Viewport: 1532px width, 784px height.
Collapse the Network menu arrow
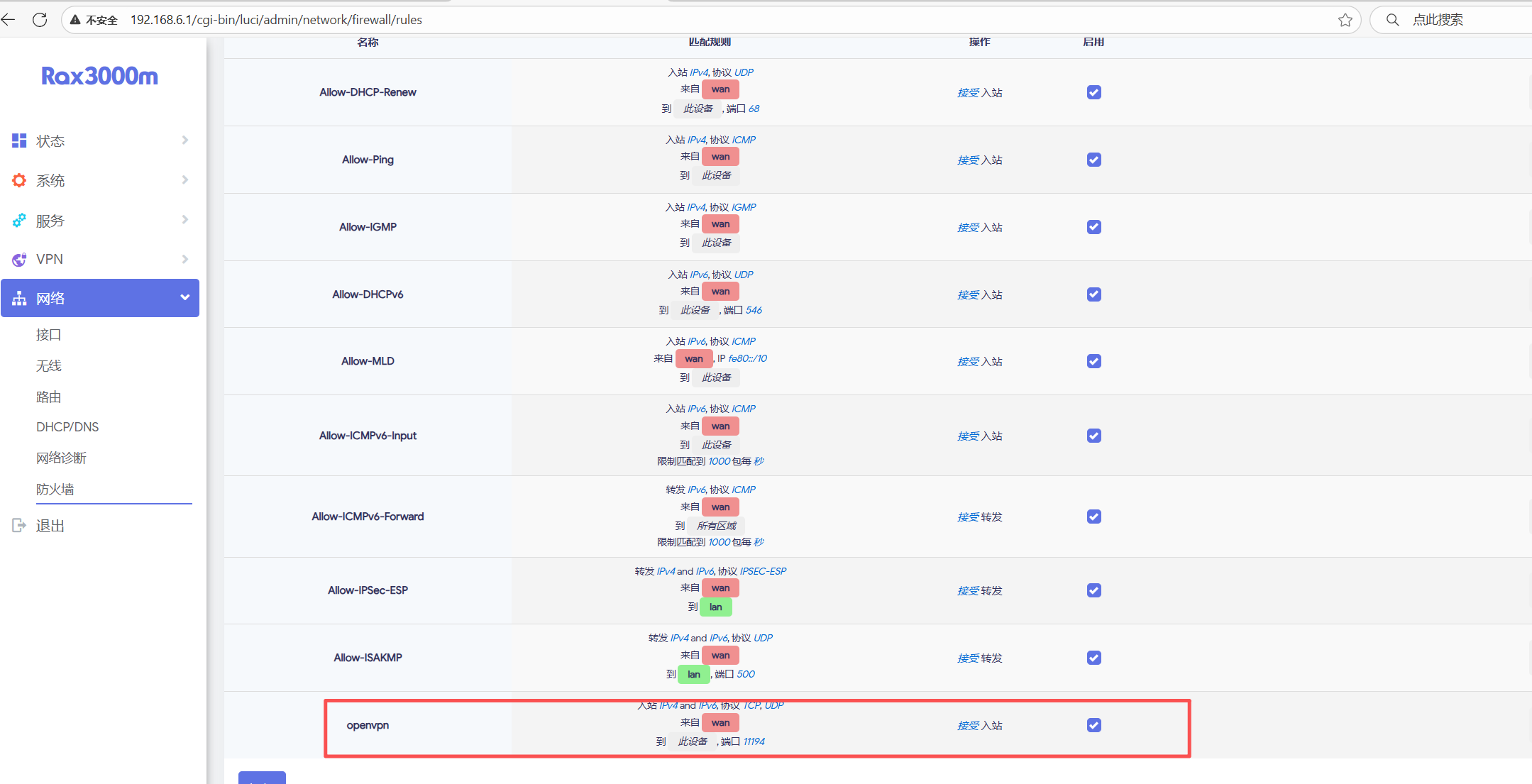pyautogui.click(x=184, y=298)
